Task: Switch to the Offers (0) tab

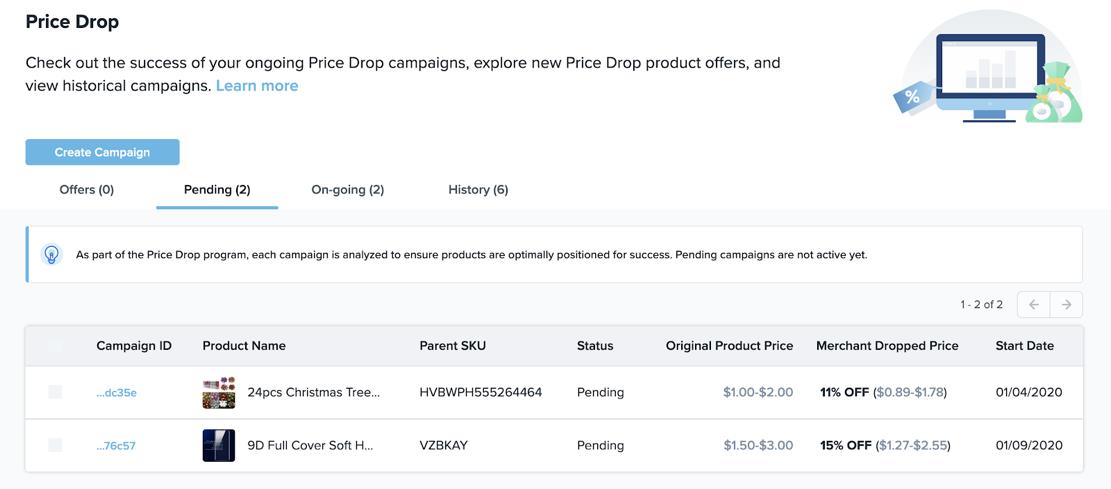Action: tap(87, 190)
